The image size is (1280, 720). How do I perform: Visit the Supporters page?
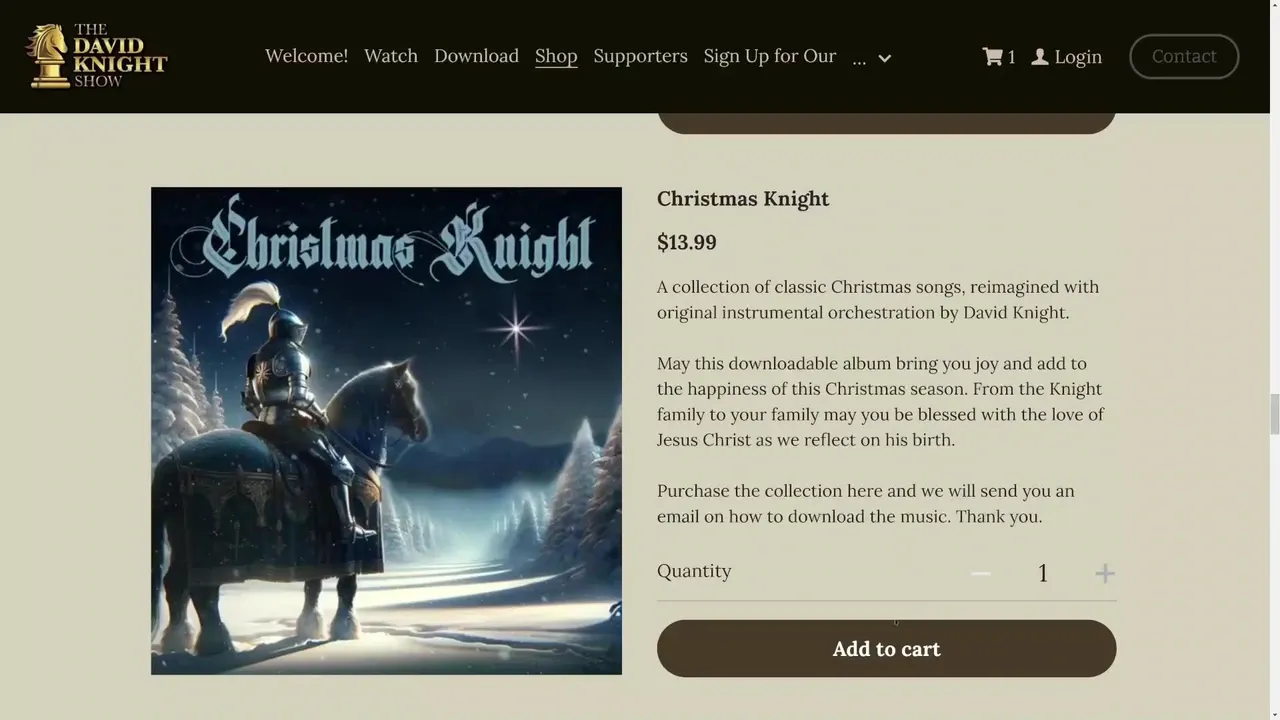point(640,56)
